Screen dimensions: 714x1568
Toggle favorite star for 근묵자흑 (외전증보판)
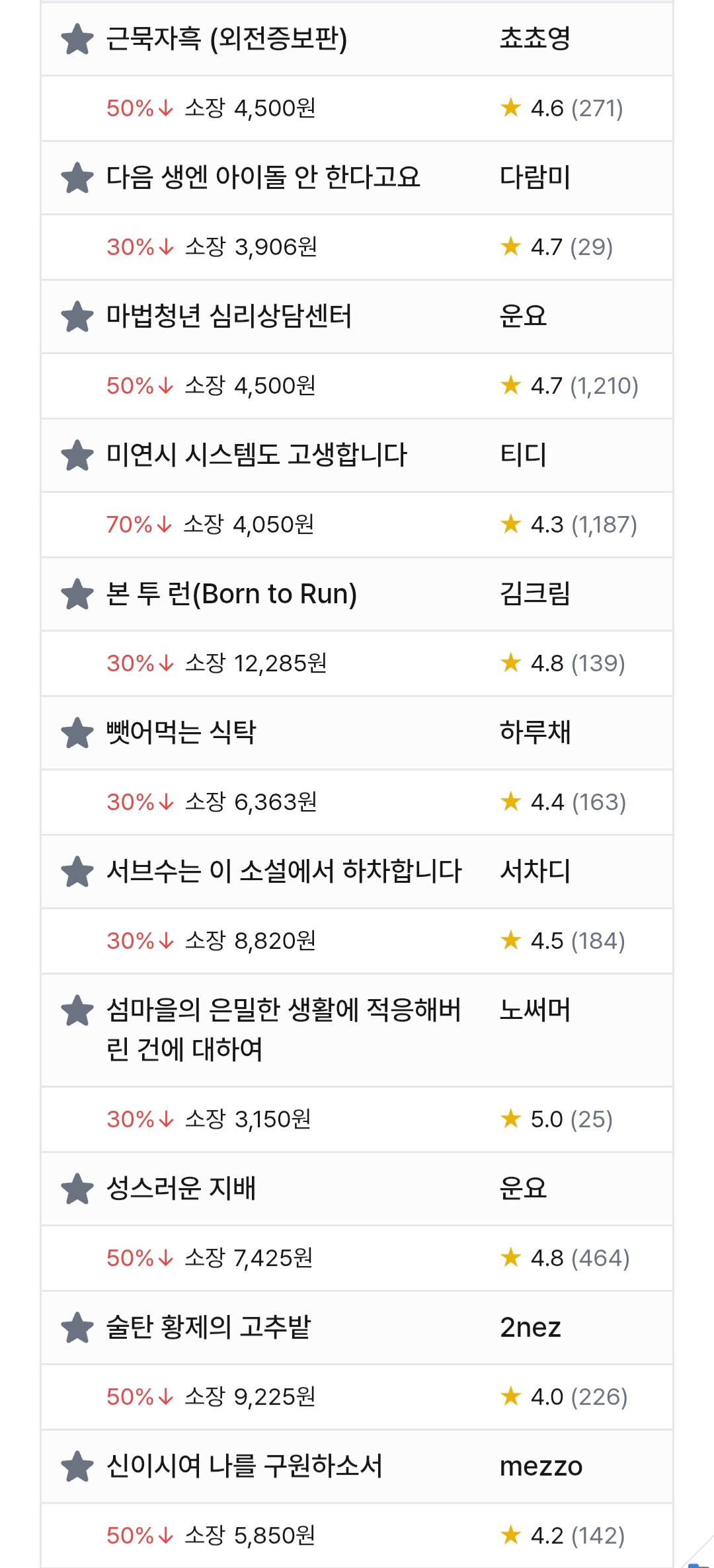point(77,39)
